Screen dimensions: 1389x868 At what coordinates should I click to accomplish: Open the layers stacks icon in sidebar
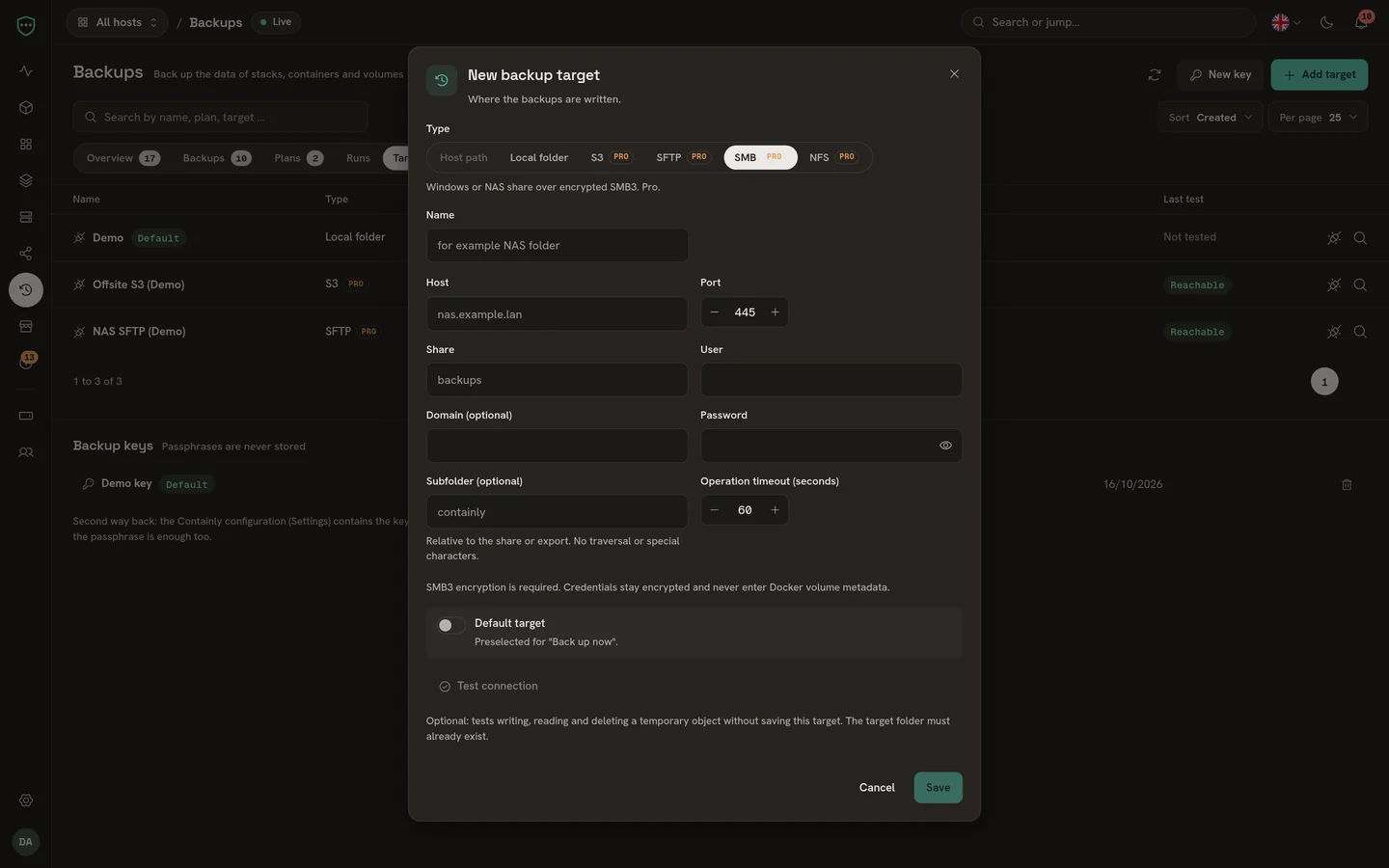click(26, 180)
